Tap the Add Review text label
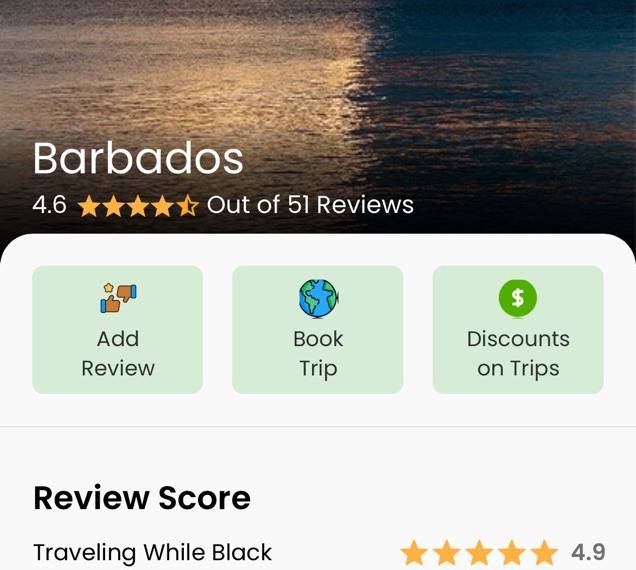636x570 pixels. click(x=118, y=353)
